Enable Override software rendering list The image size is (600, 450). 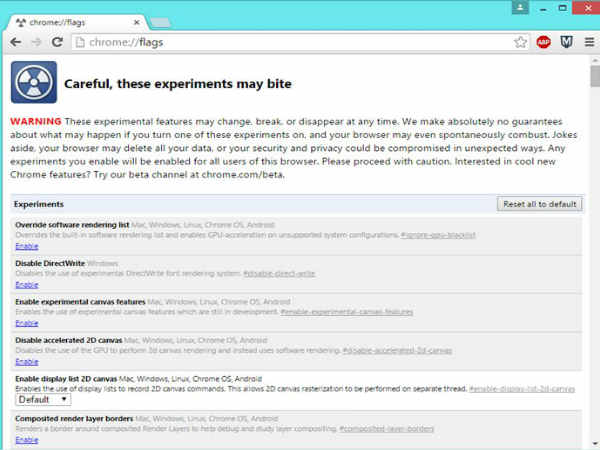[x=27, y=246]
